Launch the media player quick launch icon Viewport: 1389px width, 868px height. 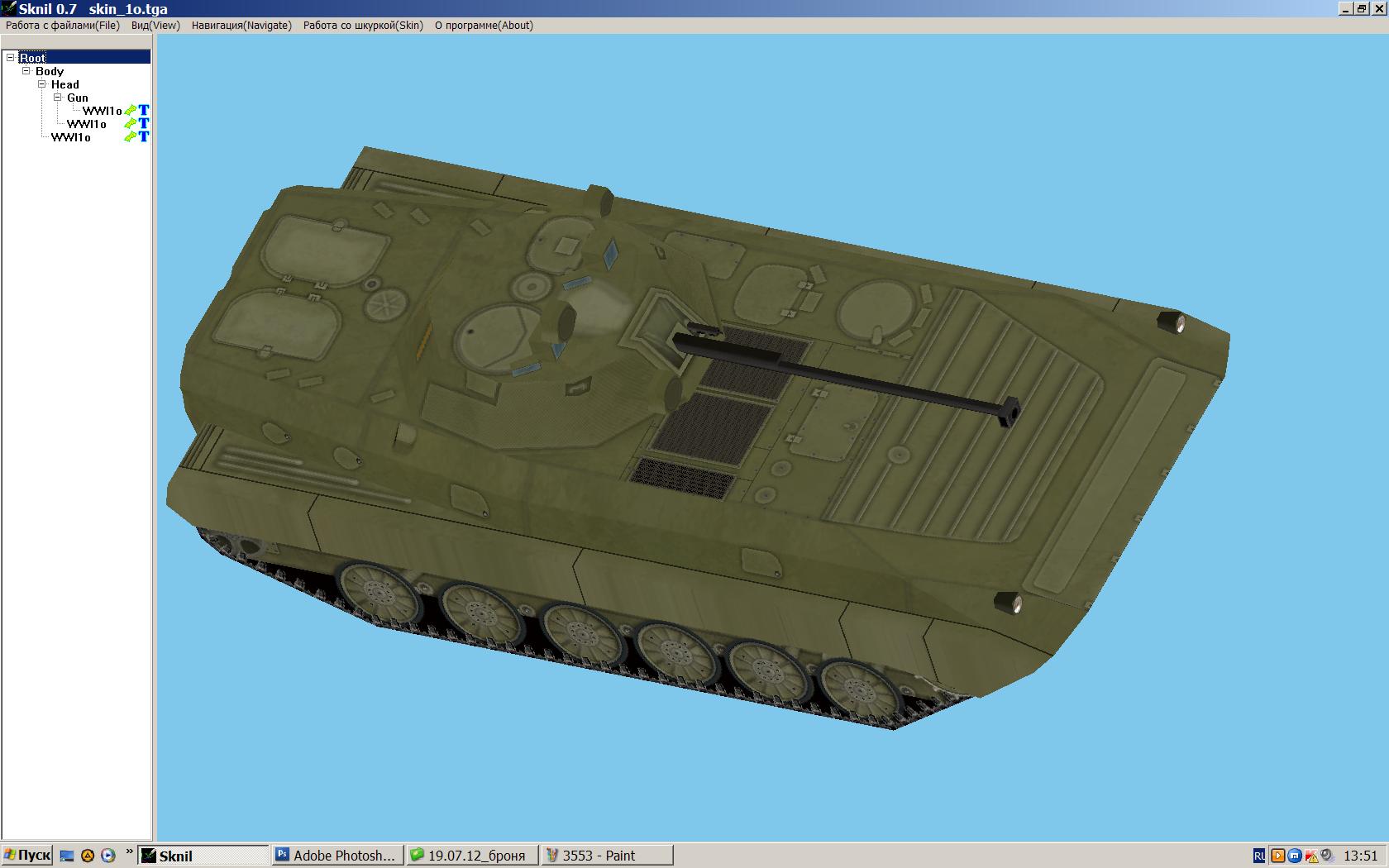pos(107,856)
